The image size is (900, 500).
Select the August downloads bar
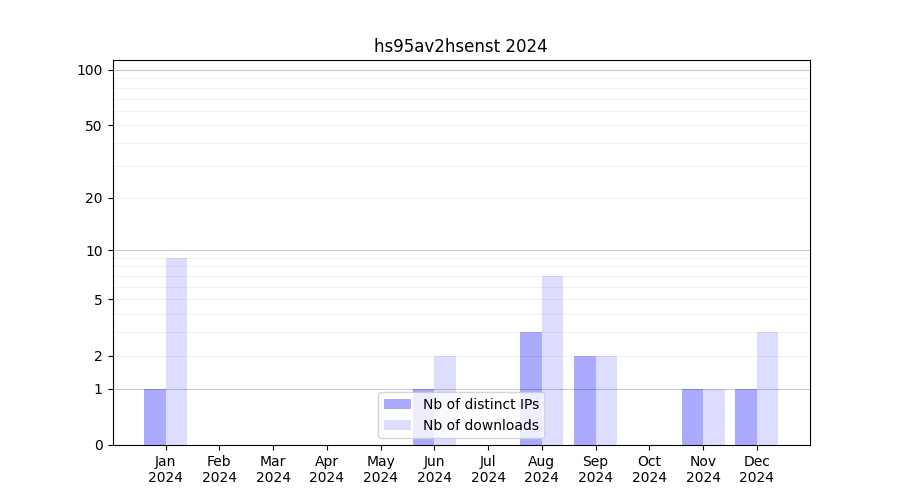coord(552,360)
